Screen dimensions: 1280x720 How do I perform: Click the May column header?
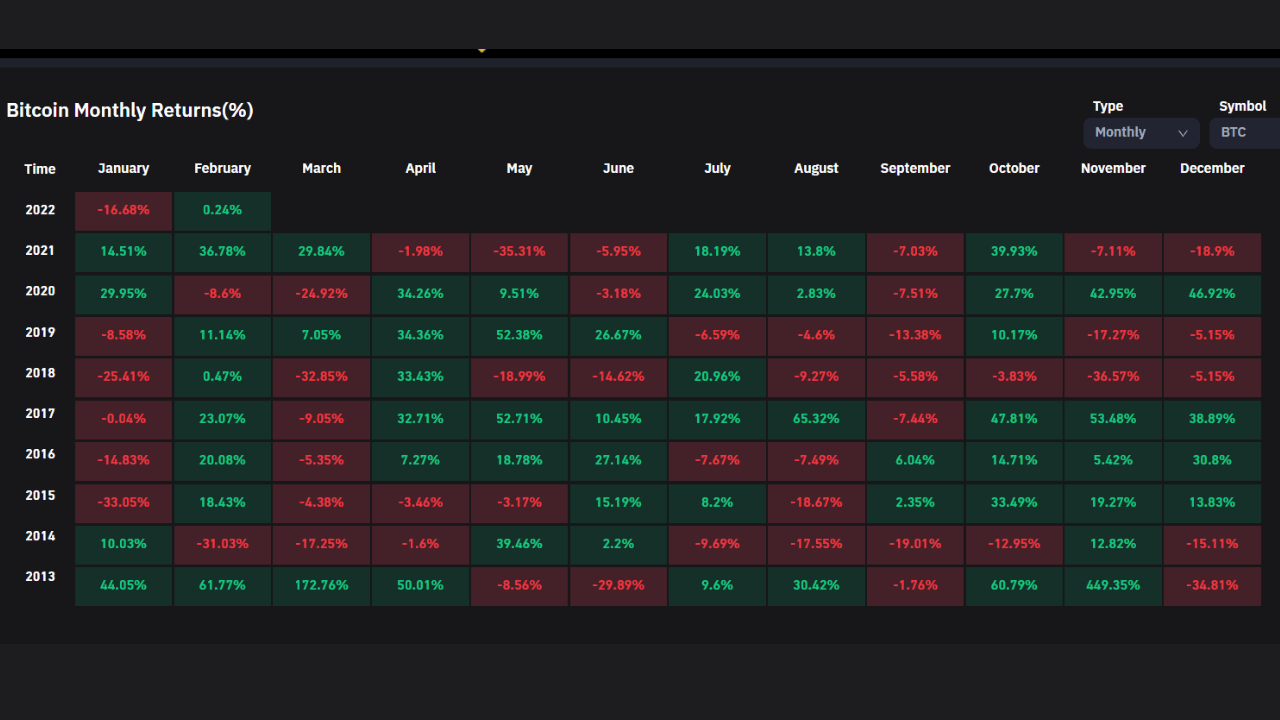pyautogui.click(x=519, y=168)
